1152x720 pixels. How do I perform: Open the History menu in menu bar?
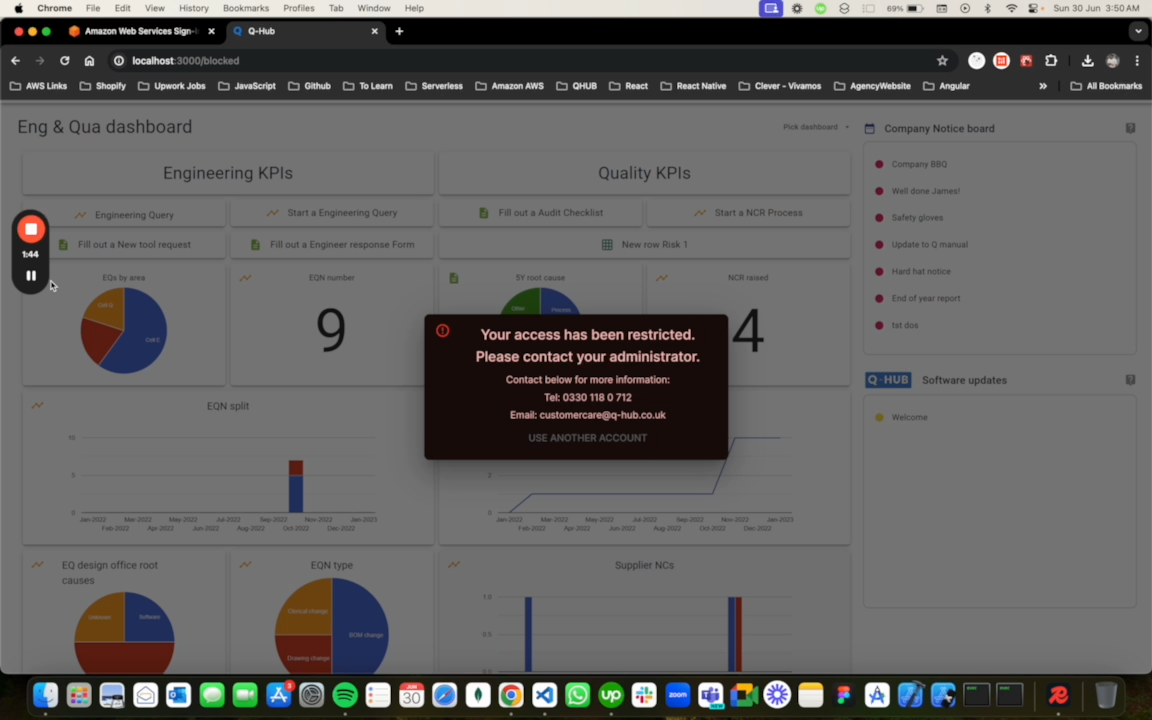tap(193, 8)
